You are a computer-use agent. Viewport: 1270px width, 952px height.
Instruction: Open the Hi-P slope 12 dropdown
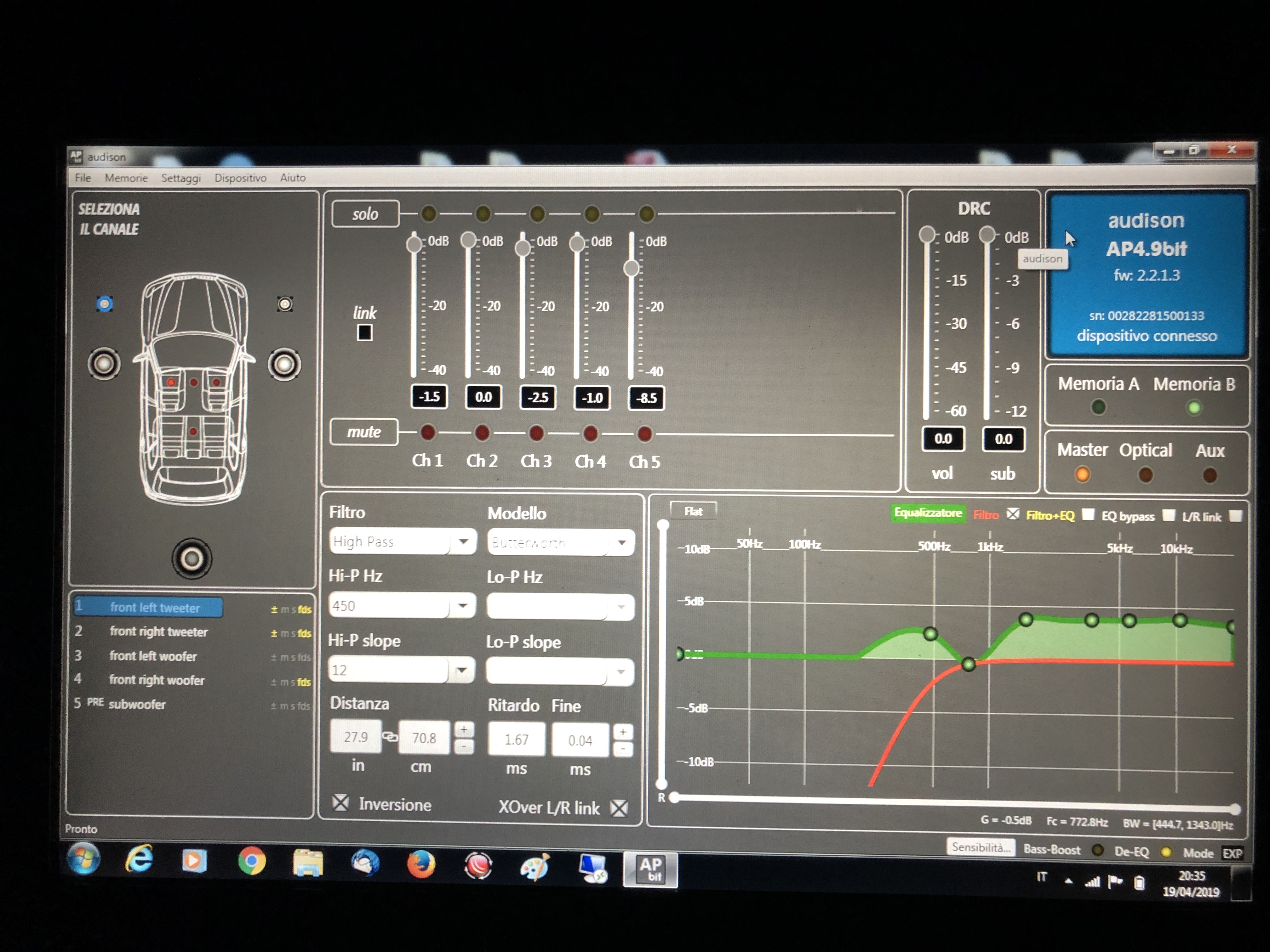(401, 670)
